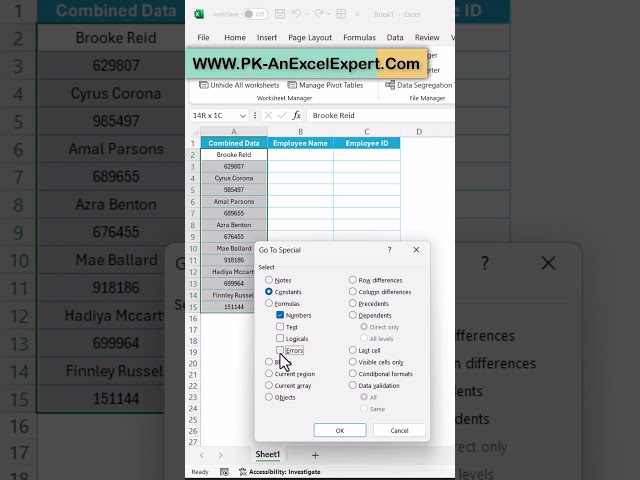
Task: Add a new sheet with plus icon
Action: [x=315, y=455]
